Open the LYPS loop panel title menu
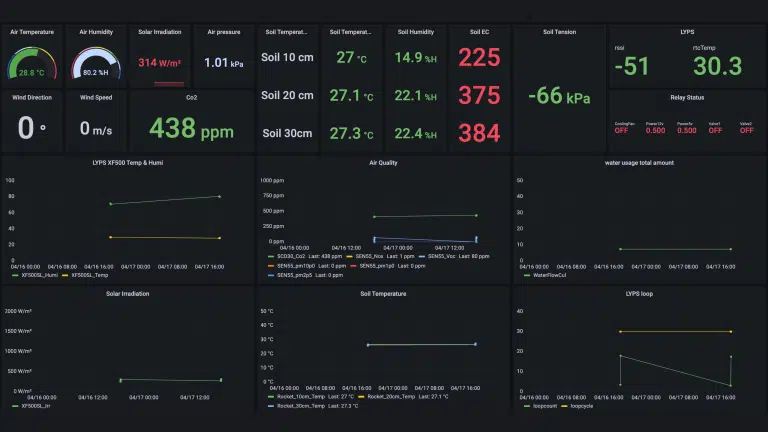The image size is (768, 432). point(639,294)
